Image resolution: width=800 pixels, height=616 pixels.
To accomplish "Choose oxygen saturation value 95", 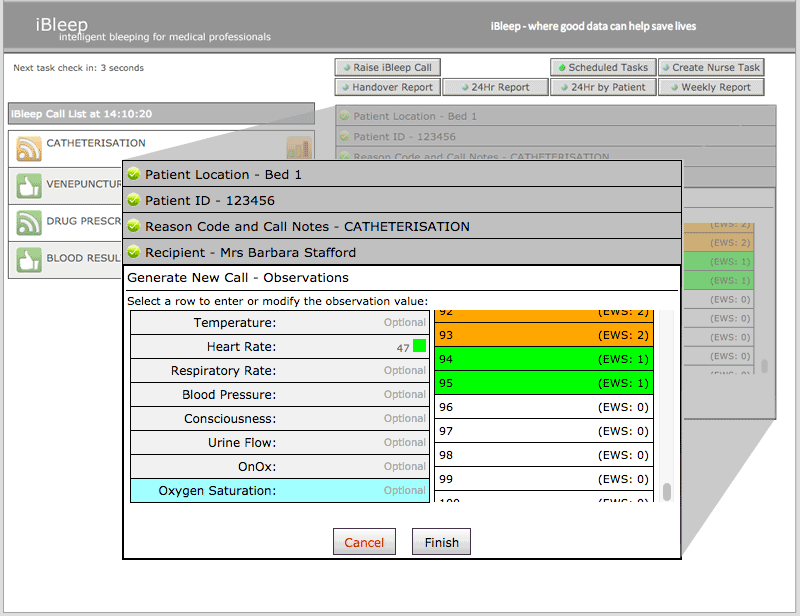I will click(x=544, y=383).
